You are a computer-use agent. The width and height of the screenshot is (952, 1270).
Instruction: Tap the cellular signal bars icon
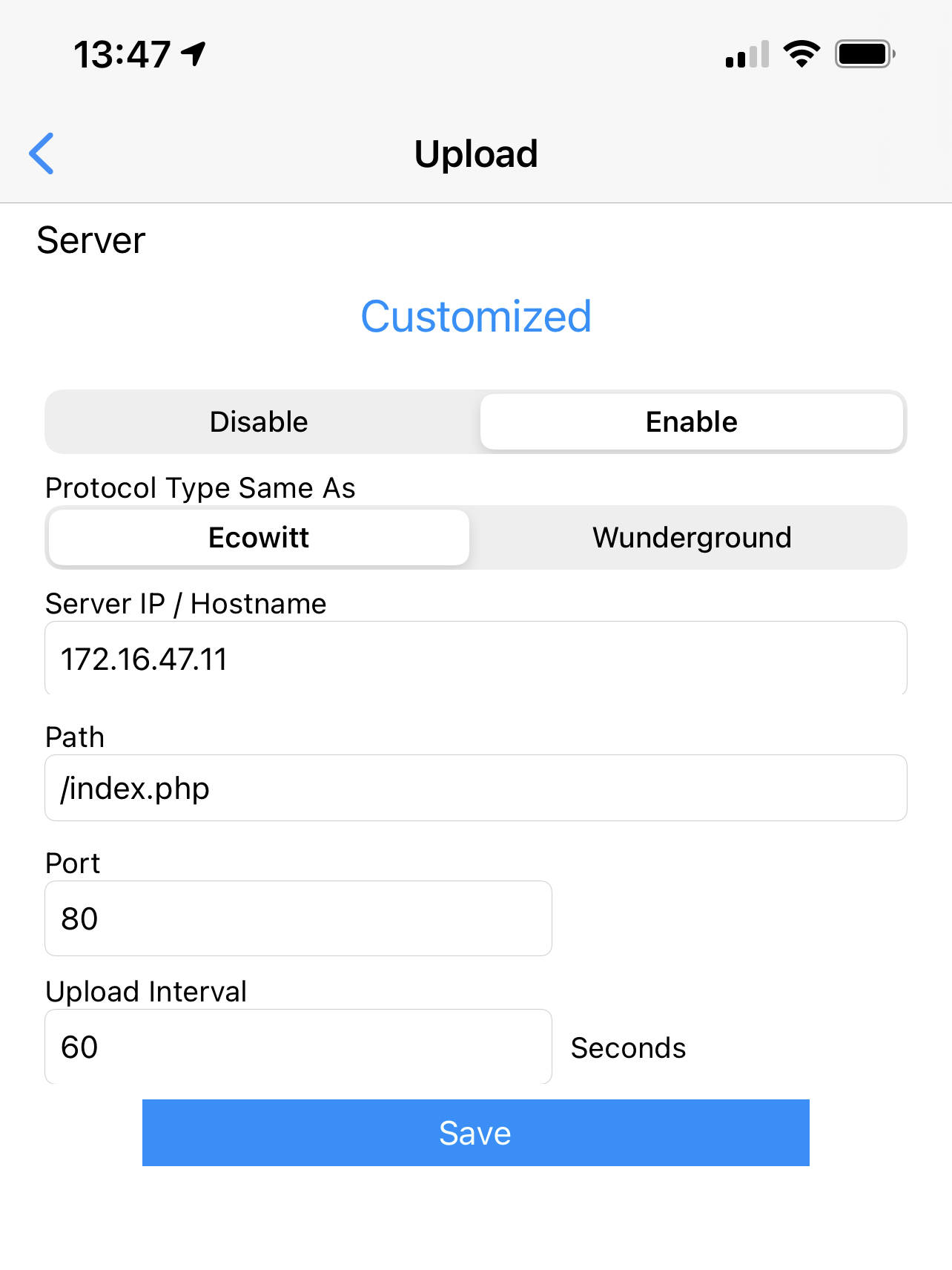(747, 54)
